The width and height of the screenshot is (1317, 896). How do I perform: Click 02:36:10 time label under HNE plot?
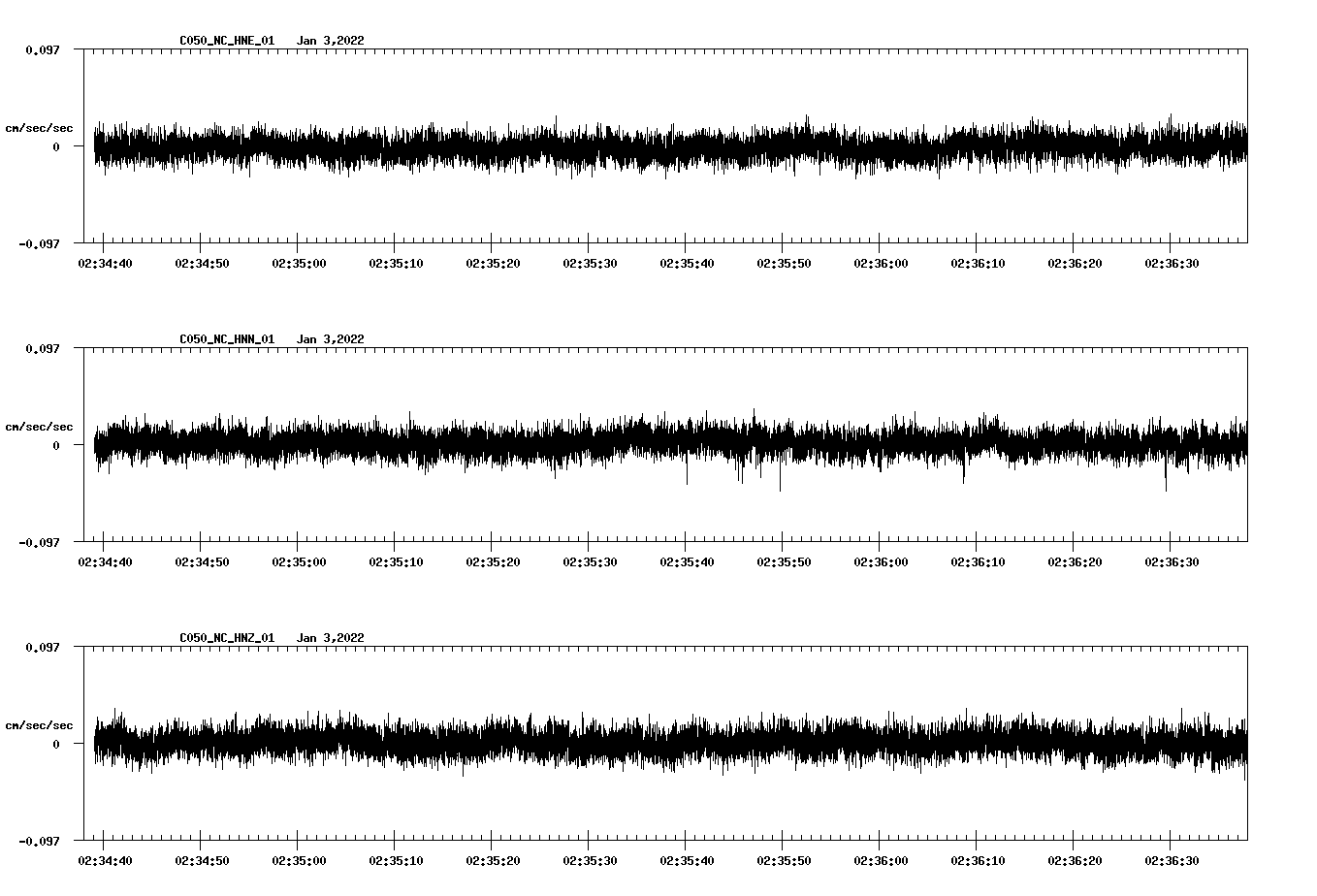pyautogui.click(x=978, y=264)
